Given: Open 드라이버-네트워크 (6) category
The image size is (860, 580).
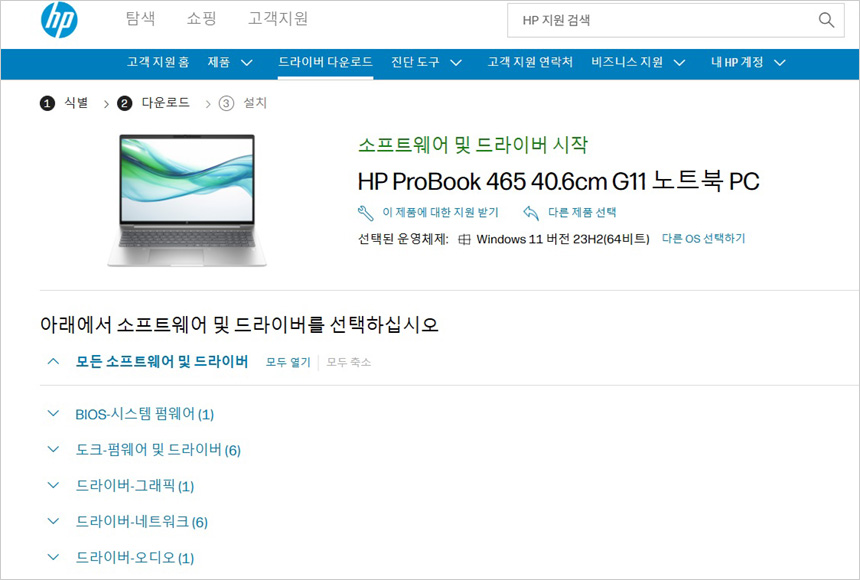Looking at the screenshot, I should point(142,522).
